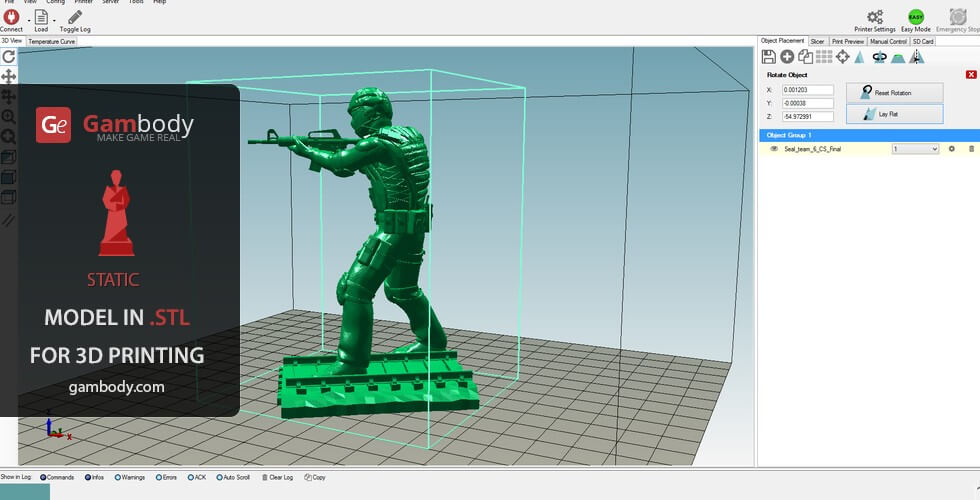The image size is (980, 500).
Task: Open the copies count dropdown for object
Action: 915,149
